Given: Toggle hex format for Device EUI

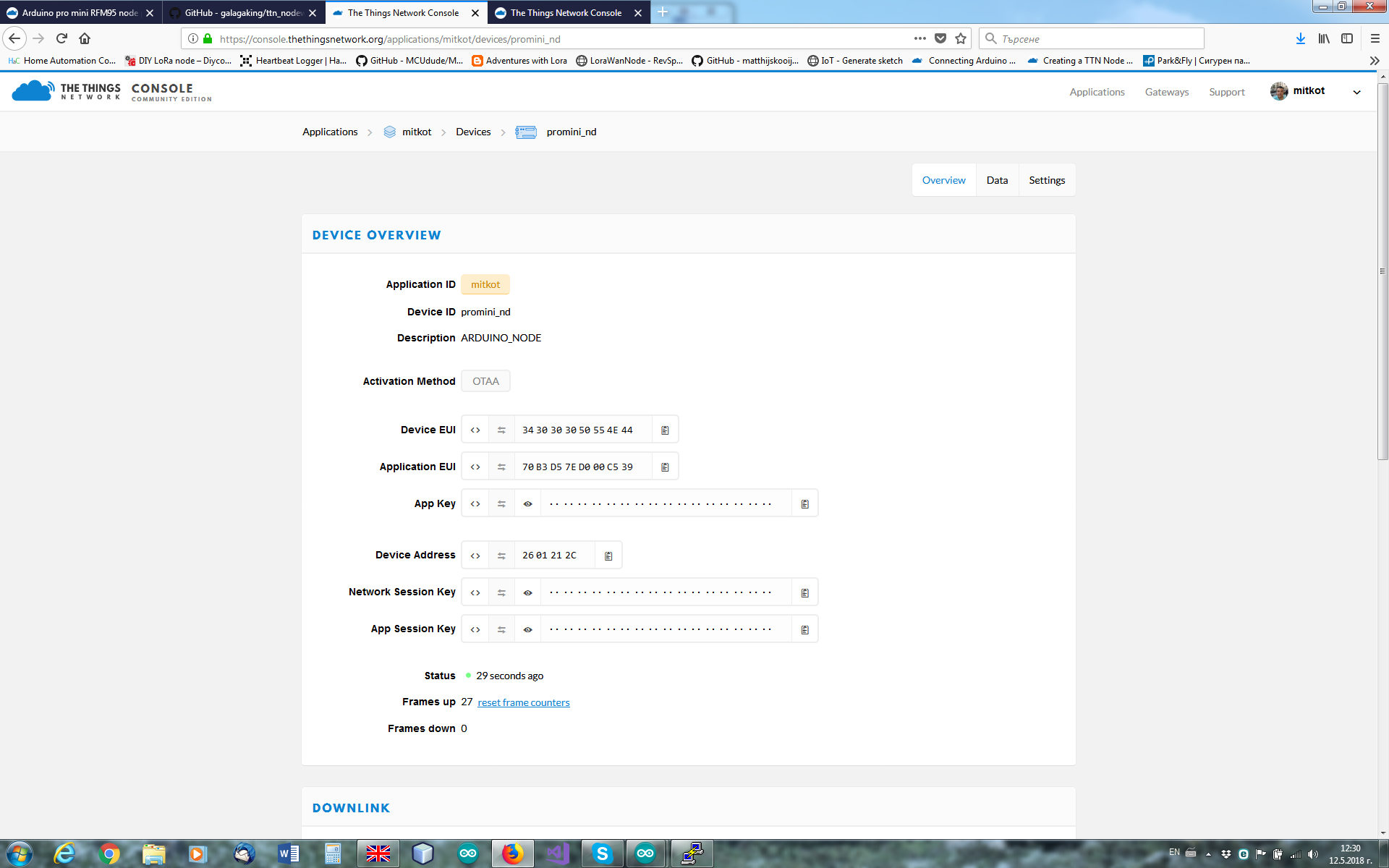Looking at the screenshot, I should (x=475, y=430).
